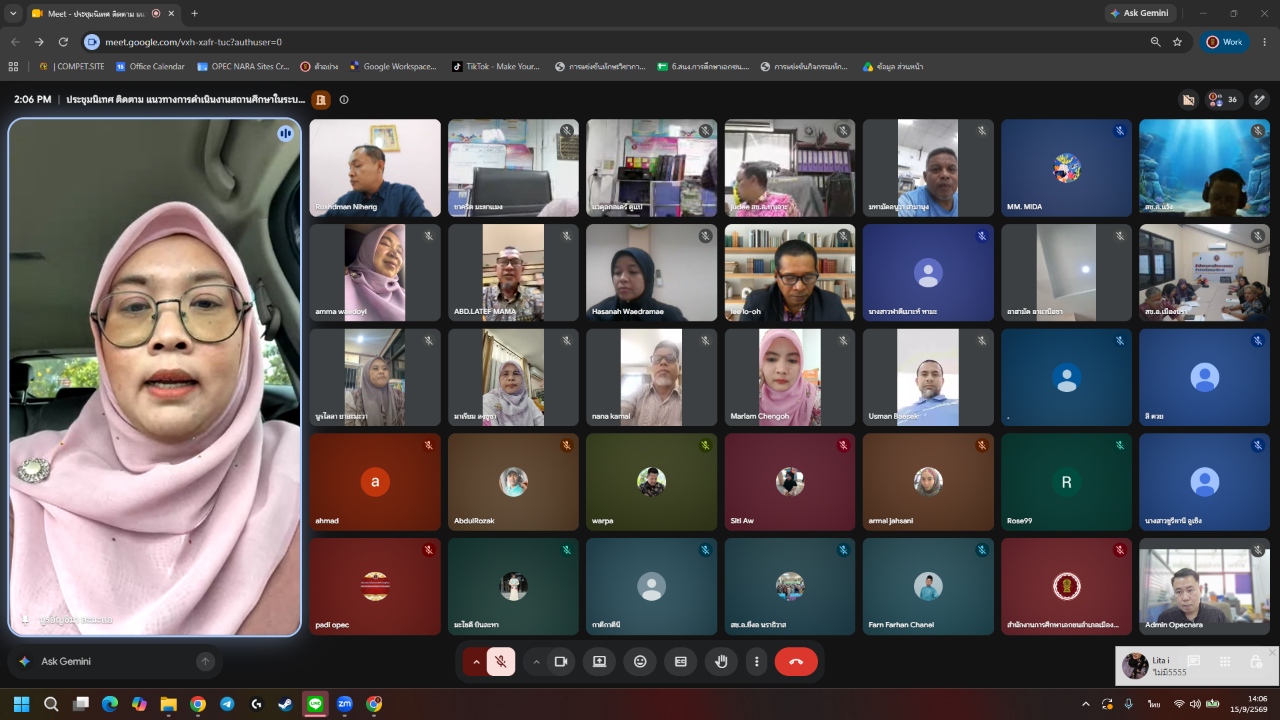Raise hand in the meeting
This screenshot has height=720, width=1280.
point(721,661)
